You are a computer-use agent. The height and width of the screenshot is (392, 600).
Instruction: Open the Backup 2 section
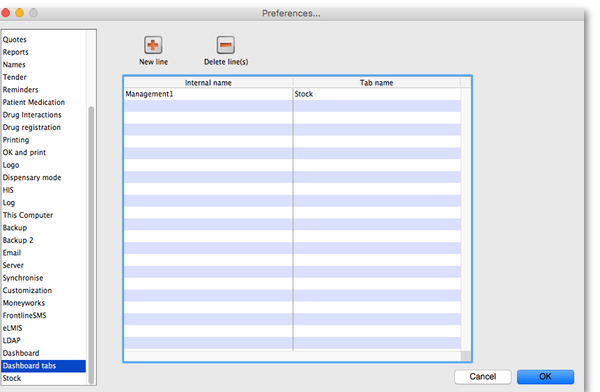[18, 240]
